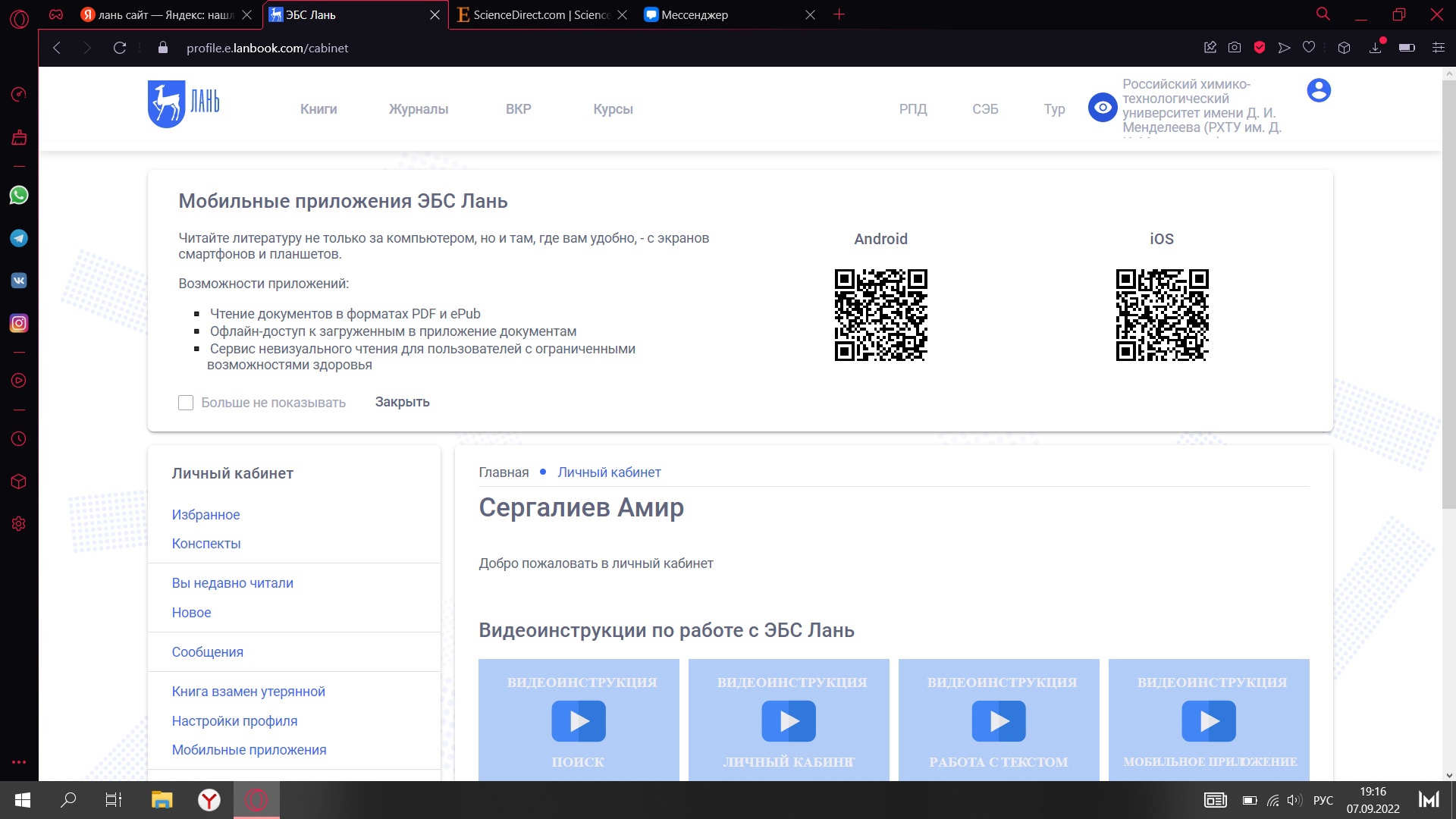
Task: Open Easy Setup sliders icon
Action: (x=1438, y=48)
